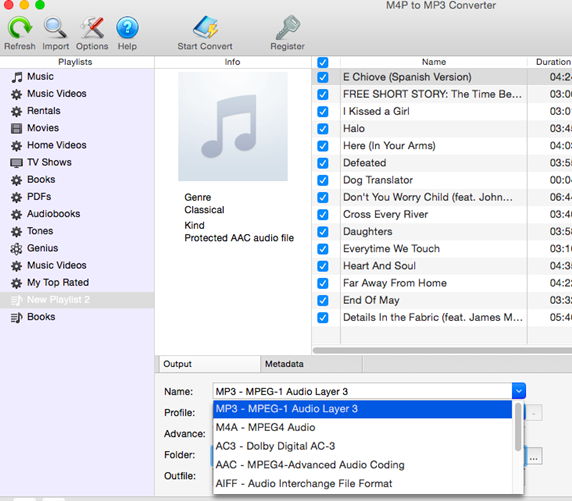The width and height of the screenshot is (572, 501).
Task: Click the film icon beside Movies
Action: [16, 128]
